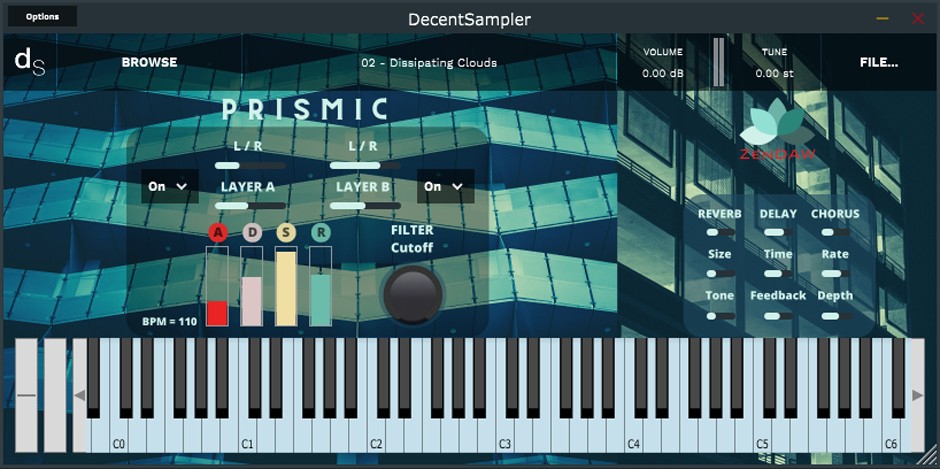The image size is (940, 469).
Task: Click the ZenDAW lotus logo
Action: (778, 130)
